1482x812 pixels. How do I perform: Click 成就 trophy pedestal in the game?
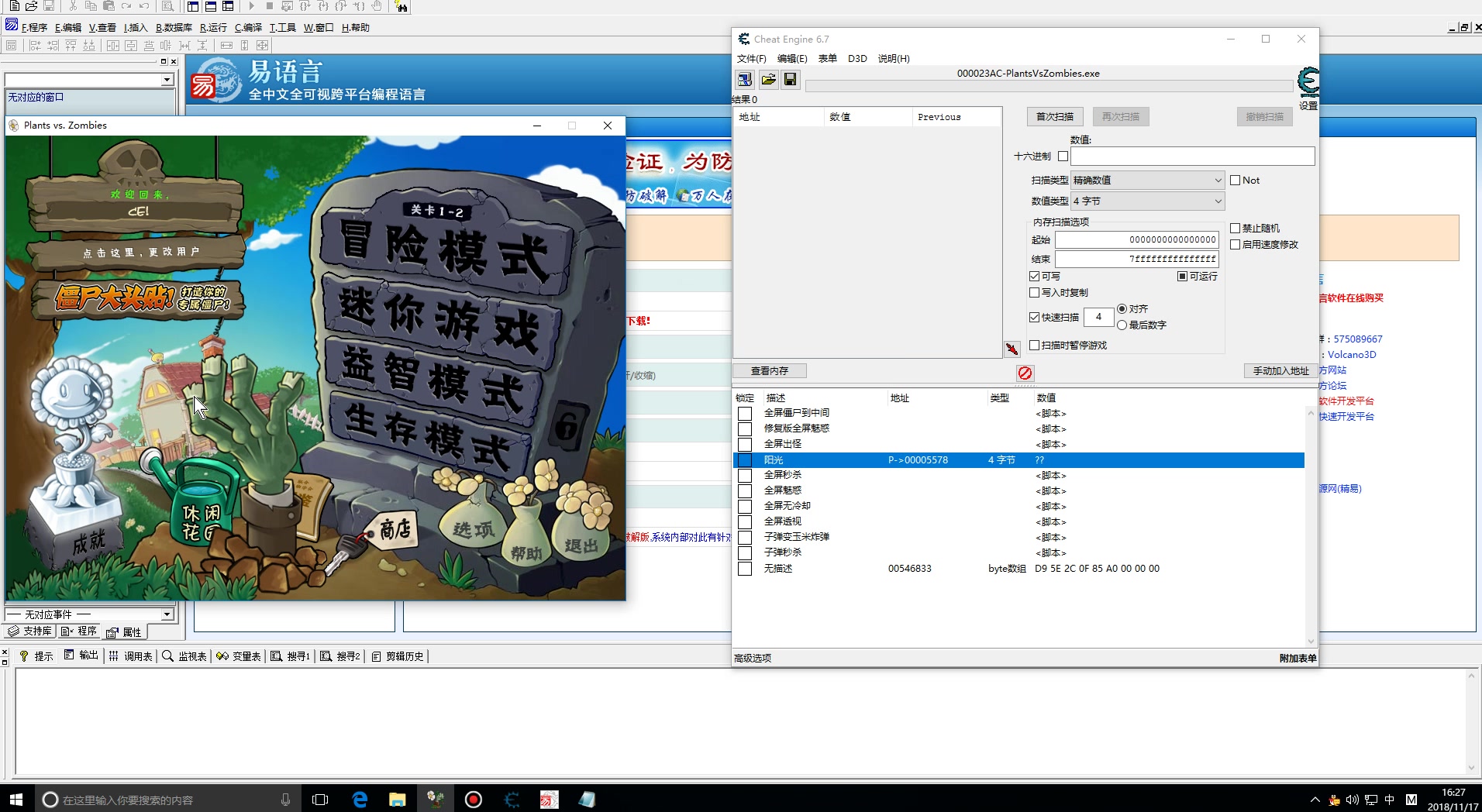tap(88, 542)
